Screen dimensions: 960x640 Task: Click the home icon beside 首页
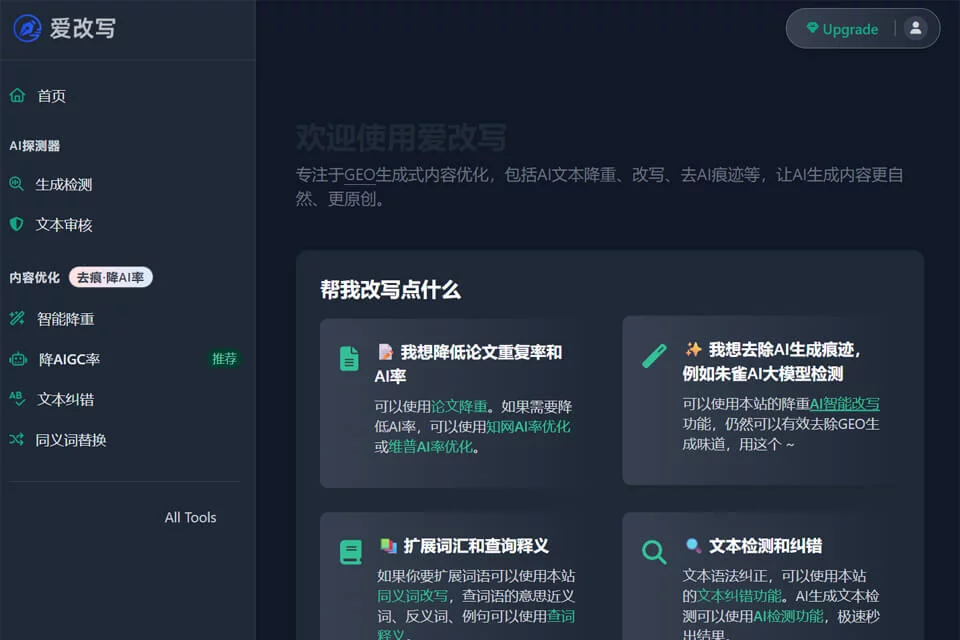(17, 95)
